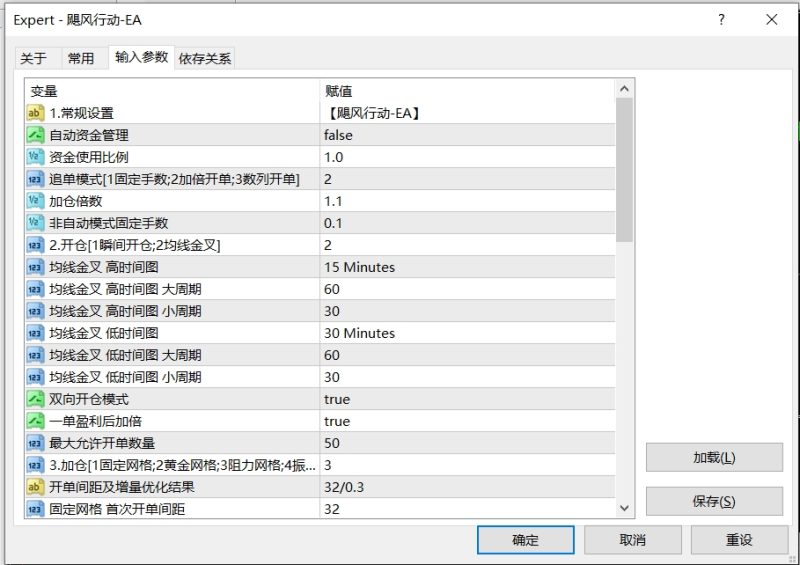Click the integer icon beside 2.开仓 row
The image size is (800, 565).
[35, 245]
